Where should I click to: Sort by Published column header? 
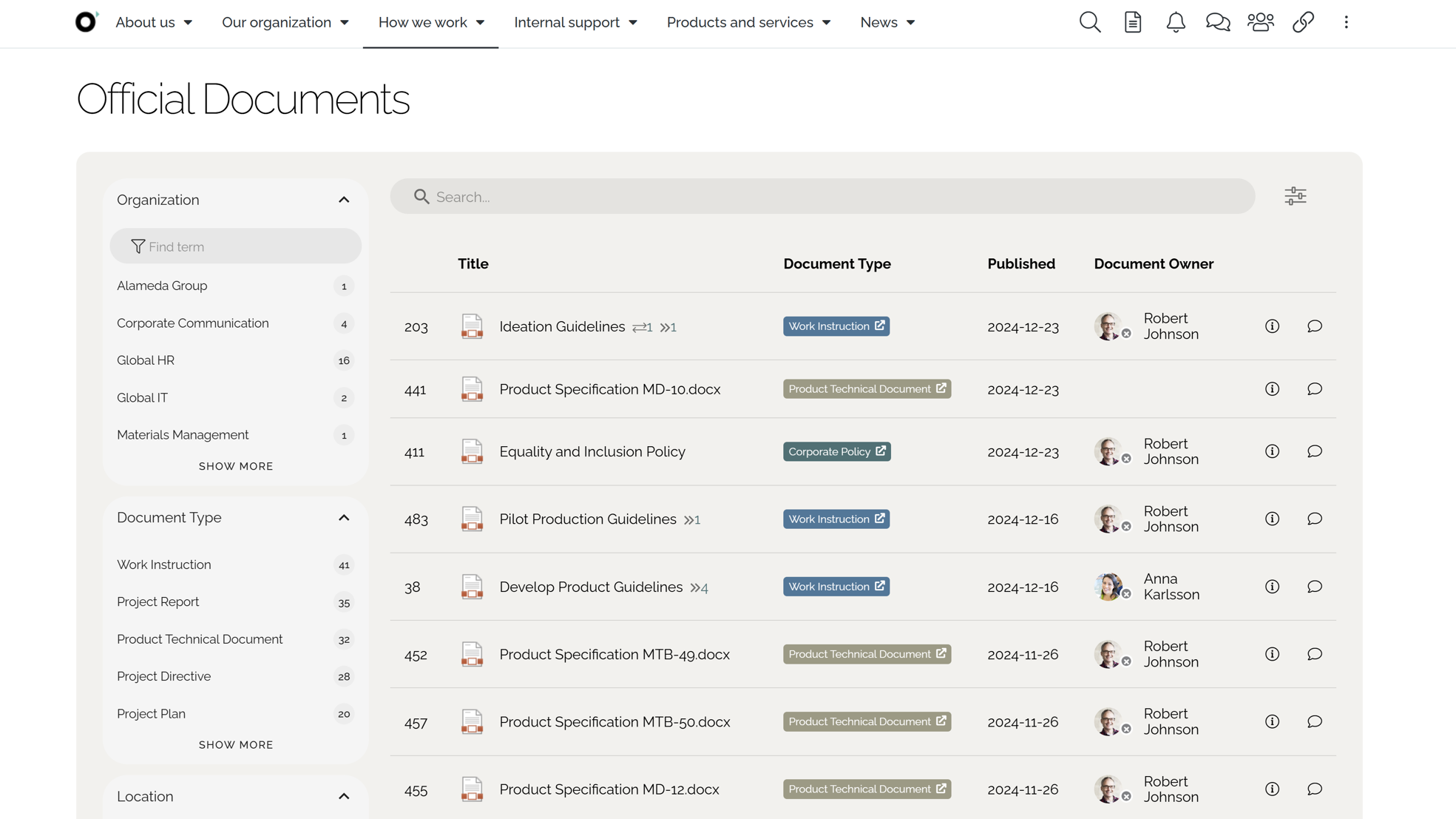point(1021,264)
